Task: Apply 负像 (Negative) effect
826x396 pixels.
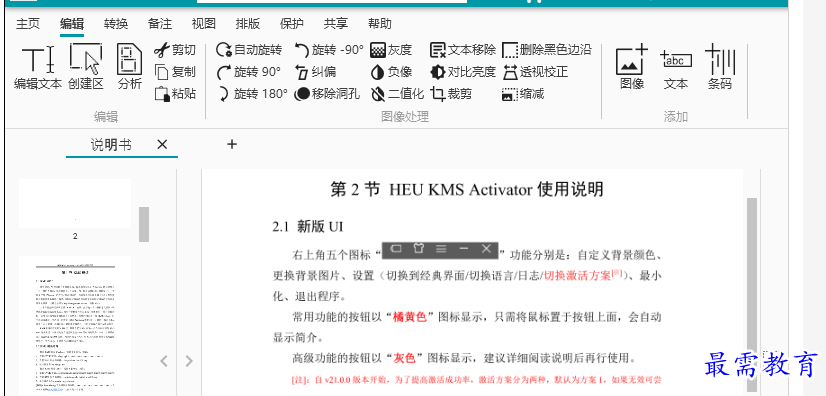Action: (391, 72)
